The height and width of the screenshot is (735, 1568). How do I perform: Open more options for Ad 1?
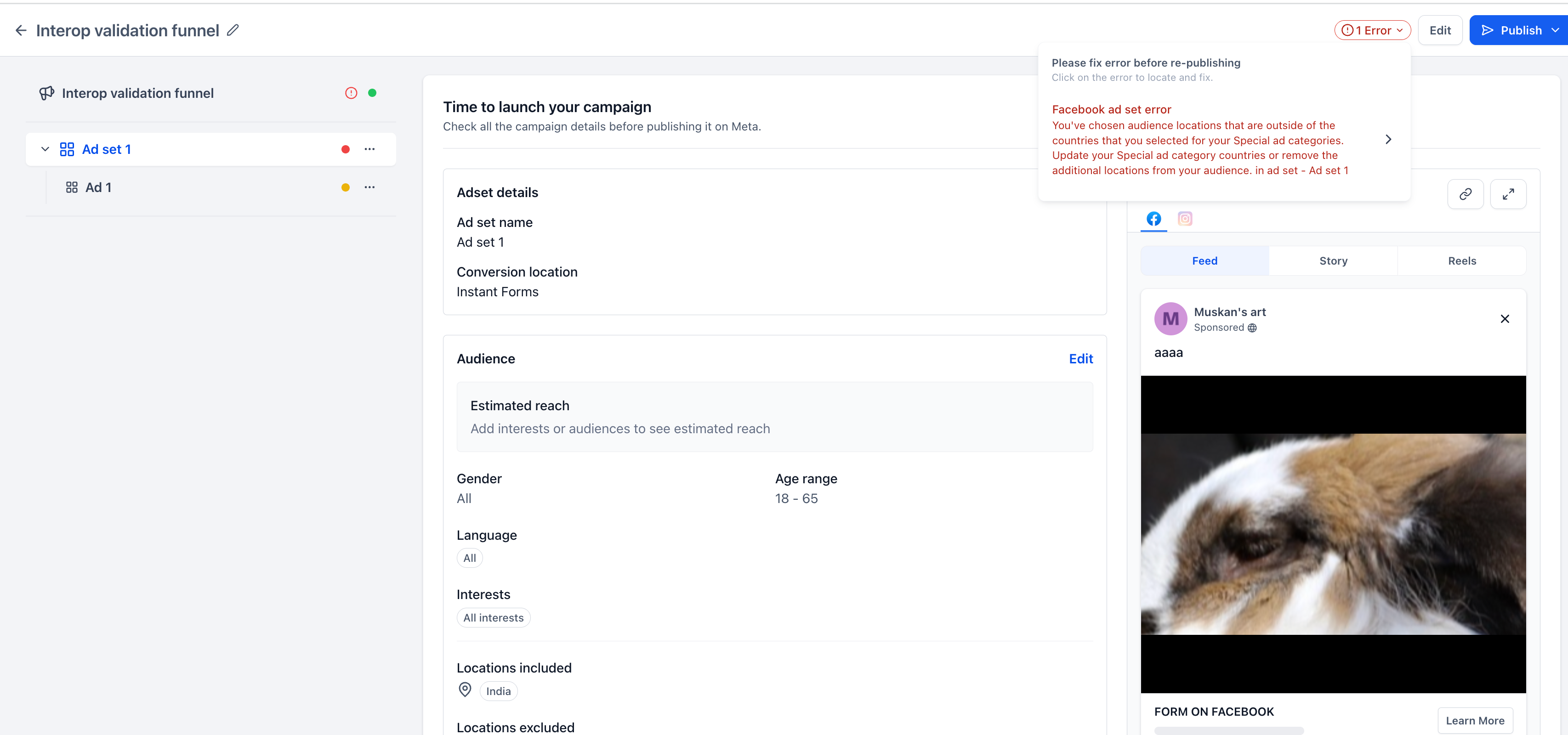click(369, 187)
